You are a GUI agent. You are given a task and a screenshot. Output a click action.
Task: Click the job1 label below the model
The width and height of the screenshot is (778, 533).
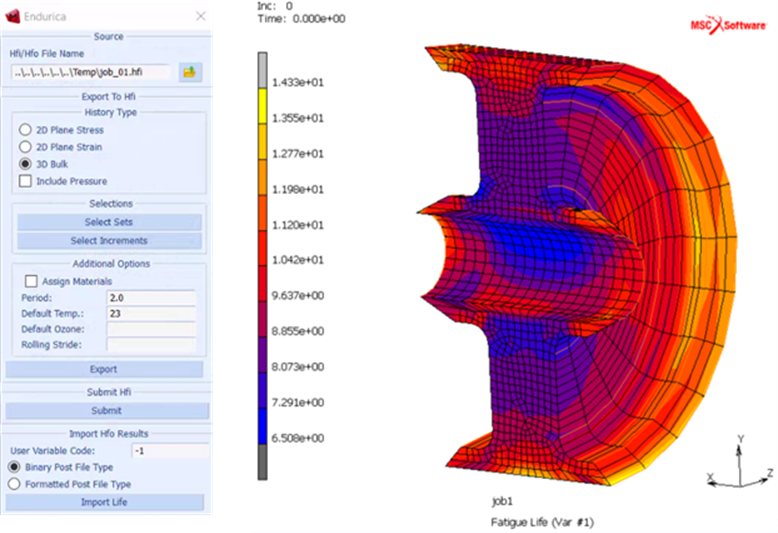pos(502,501)
